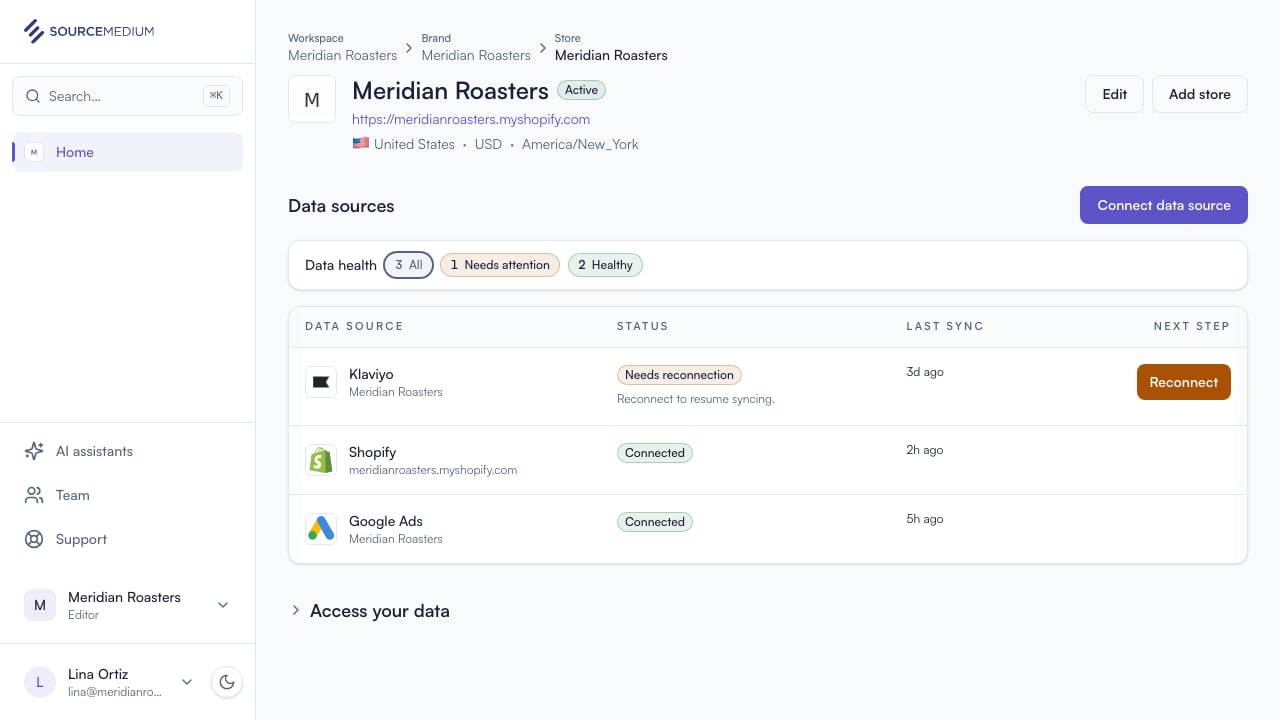
Task: Open the Team page
Action: coord(128,495)
